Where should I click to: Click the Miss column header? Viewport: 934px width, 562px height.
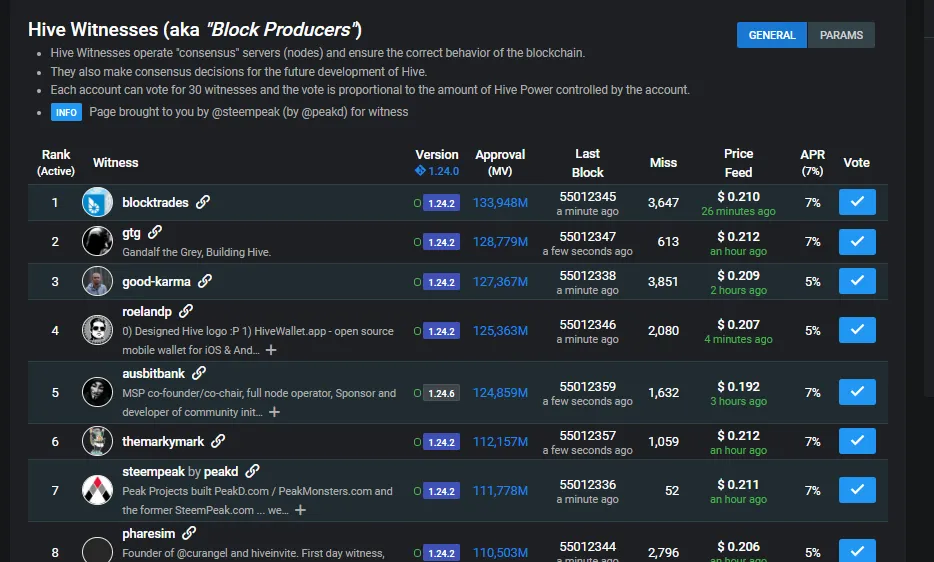point(664,163)
